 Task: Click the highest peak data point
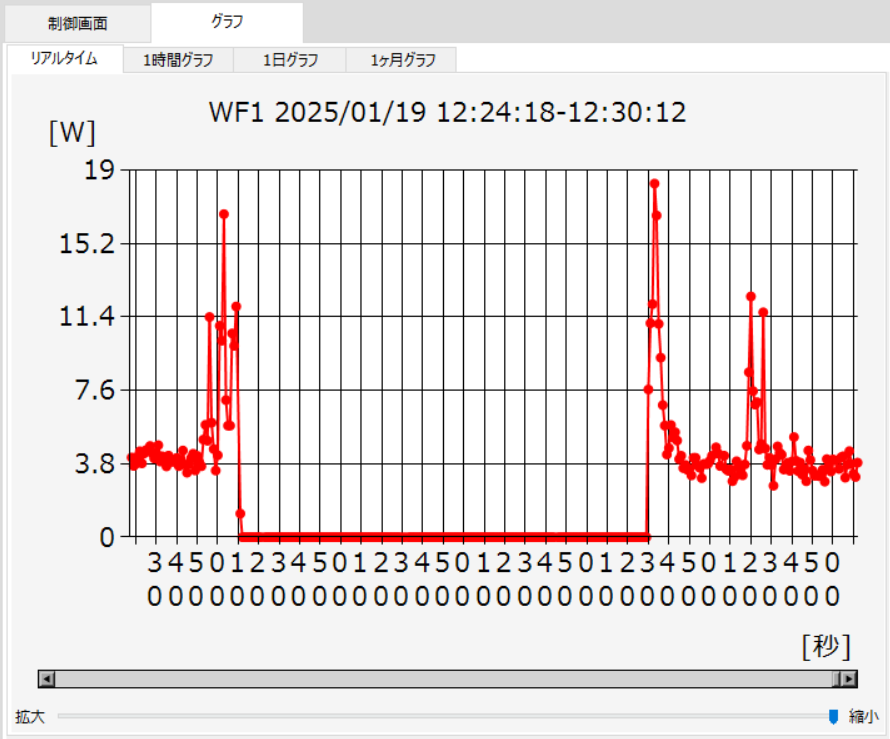654,183
